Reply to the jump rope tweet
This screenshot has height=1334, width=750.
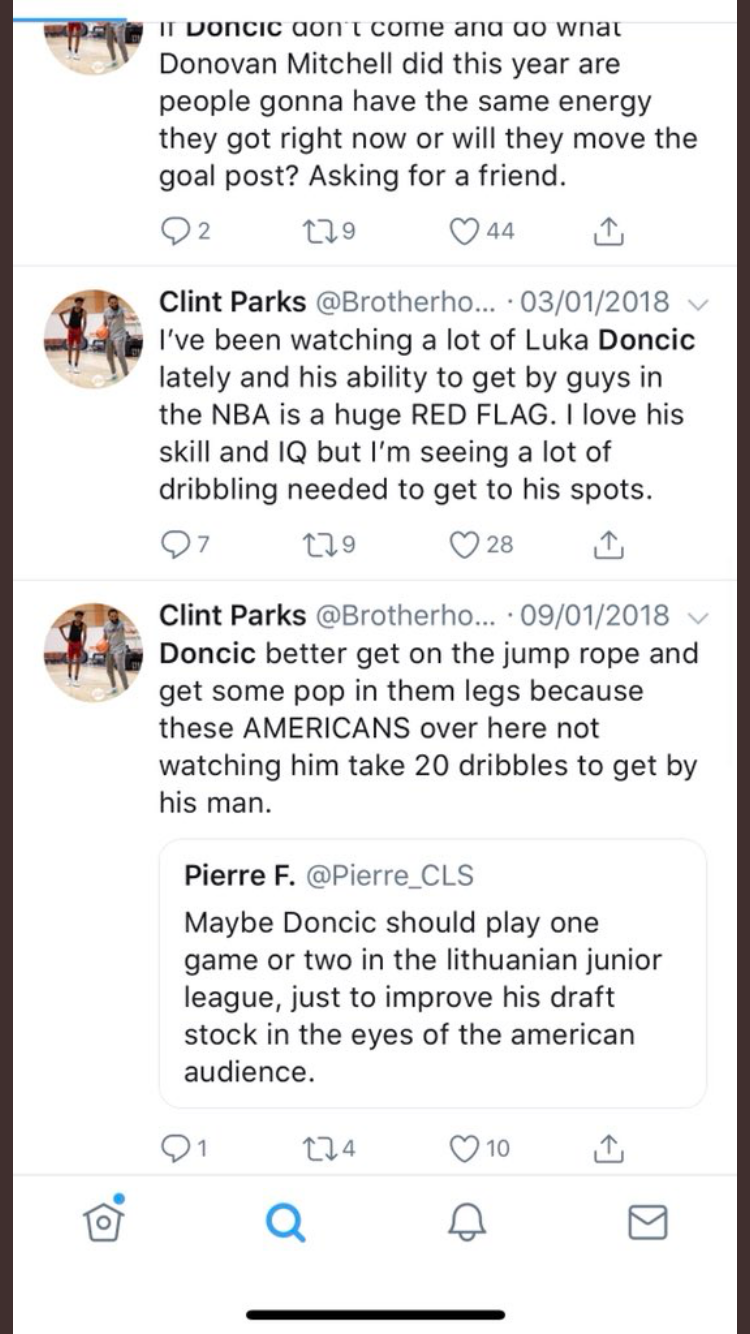174,1149
